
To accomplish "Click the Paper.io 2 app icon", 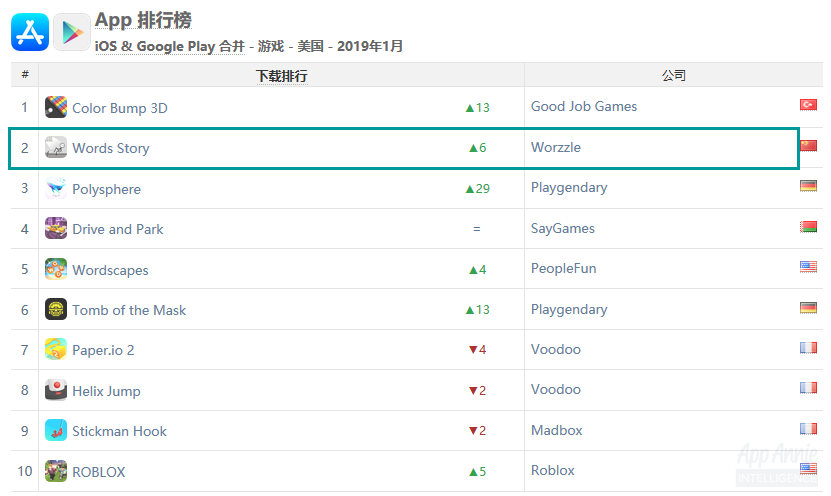I will click(56, 349).
